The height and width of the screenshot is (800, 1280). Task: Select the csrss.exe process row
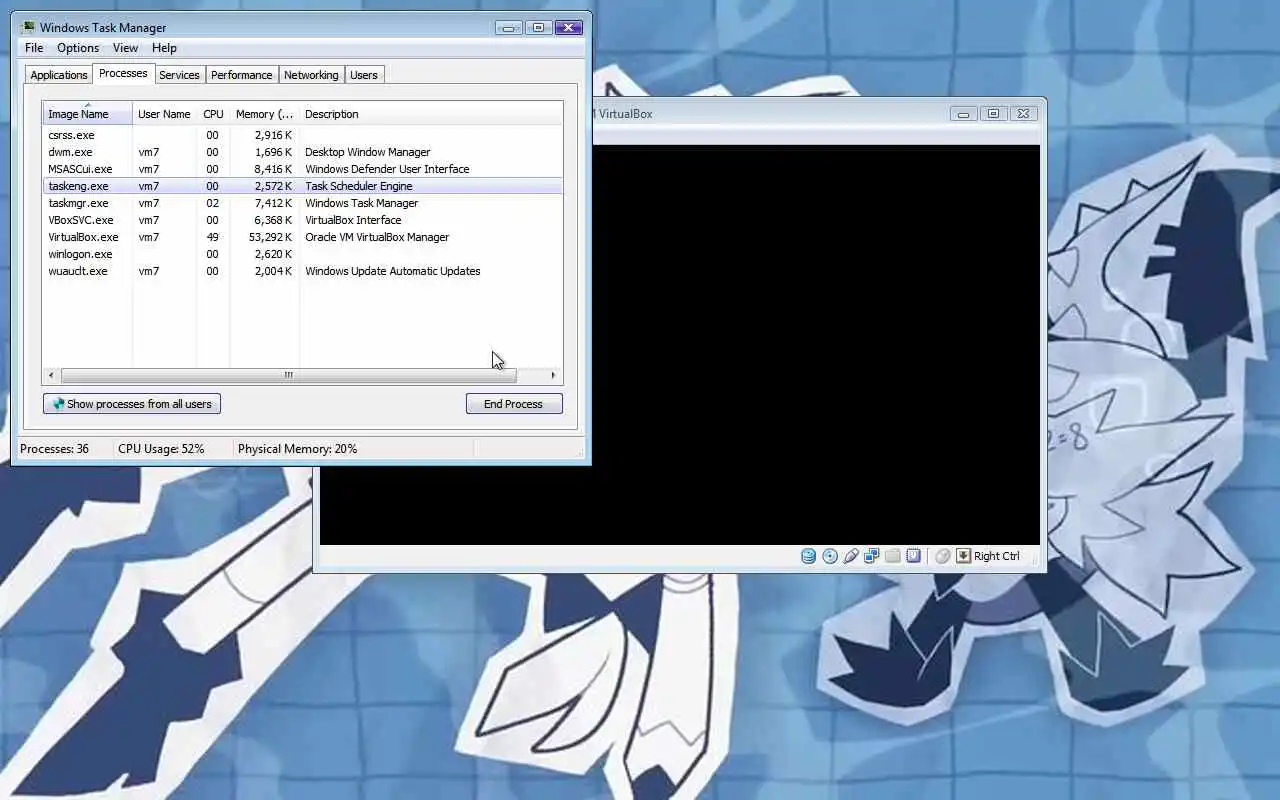[x=302, y=135]
